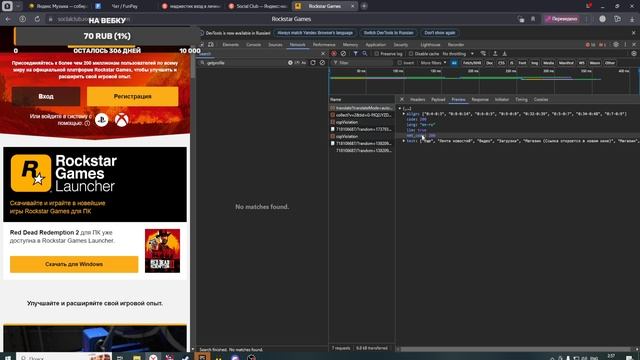This screenshot has height=360, width=640.
Task: Toggle the network filter funnel icon
Action: tap(356, 53)
